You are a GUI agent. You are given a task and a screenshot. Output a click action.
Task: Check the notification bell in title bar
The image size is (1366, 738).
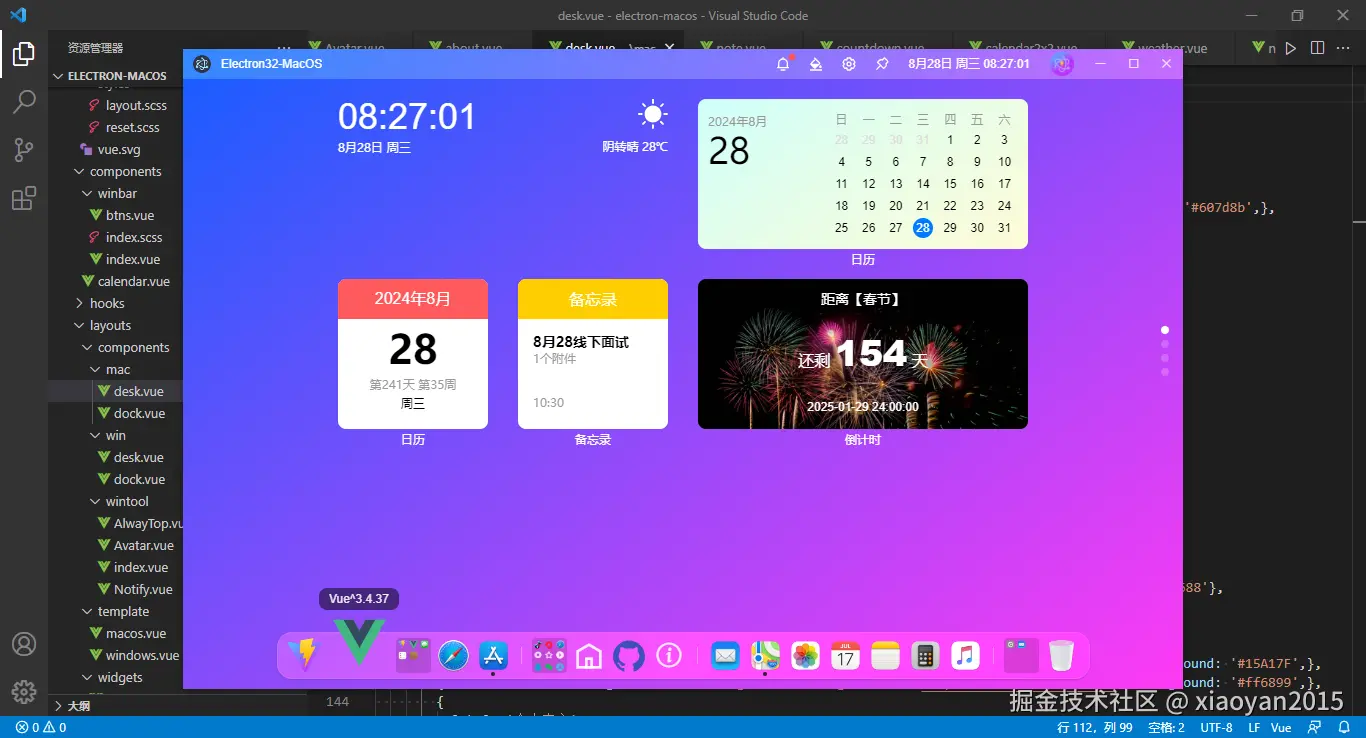[x=783, y=64]
